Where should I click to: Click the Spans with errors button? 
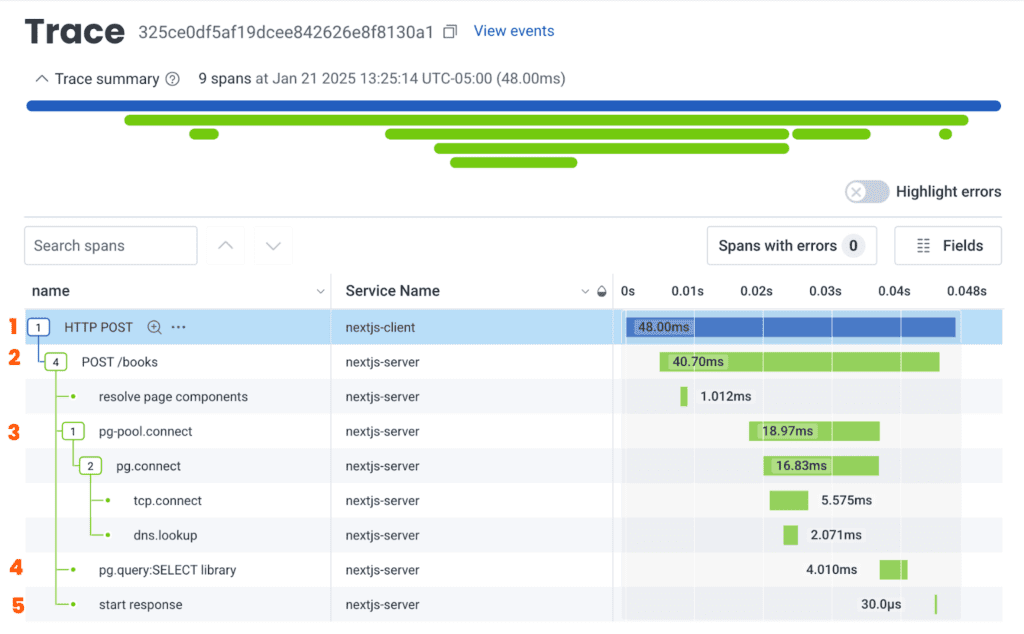point(791,246)
